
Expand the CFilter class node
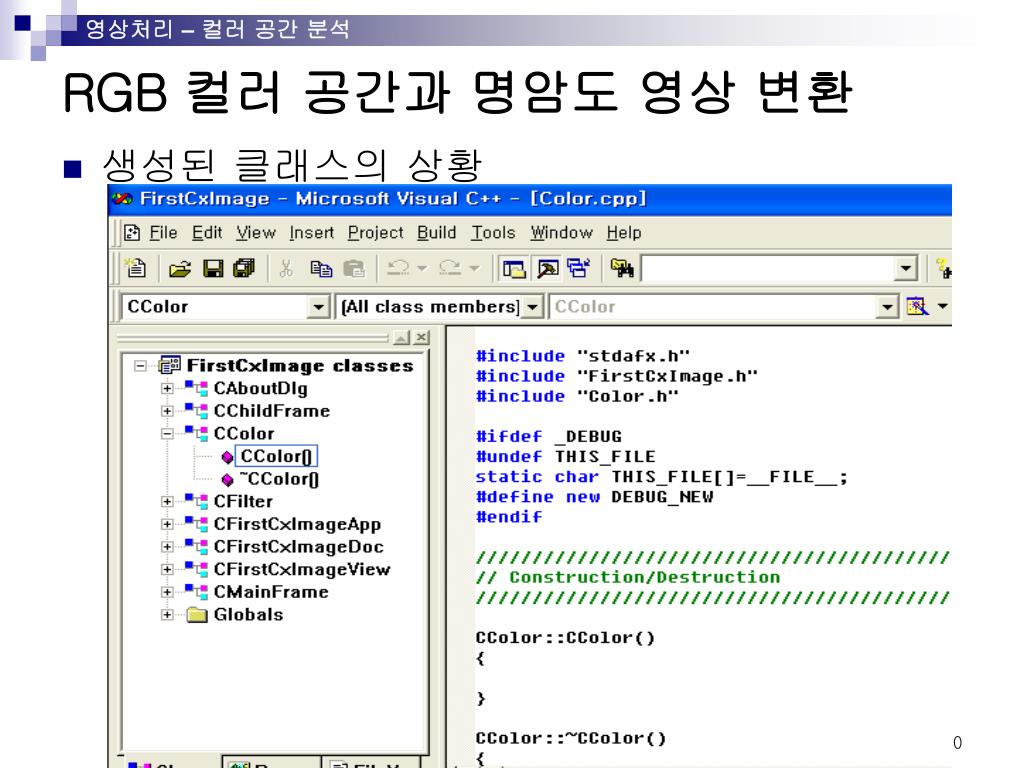[x=167, y=502]
